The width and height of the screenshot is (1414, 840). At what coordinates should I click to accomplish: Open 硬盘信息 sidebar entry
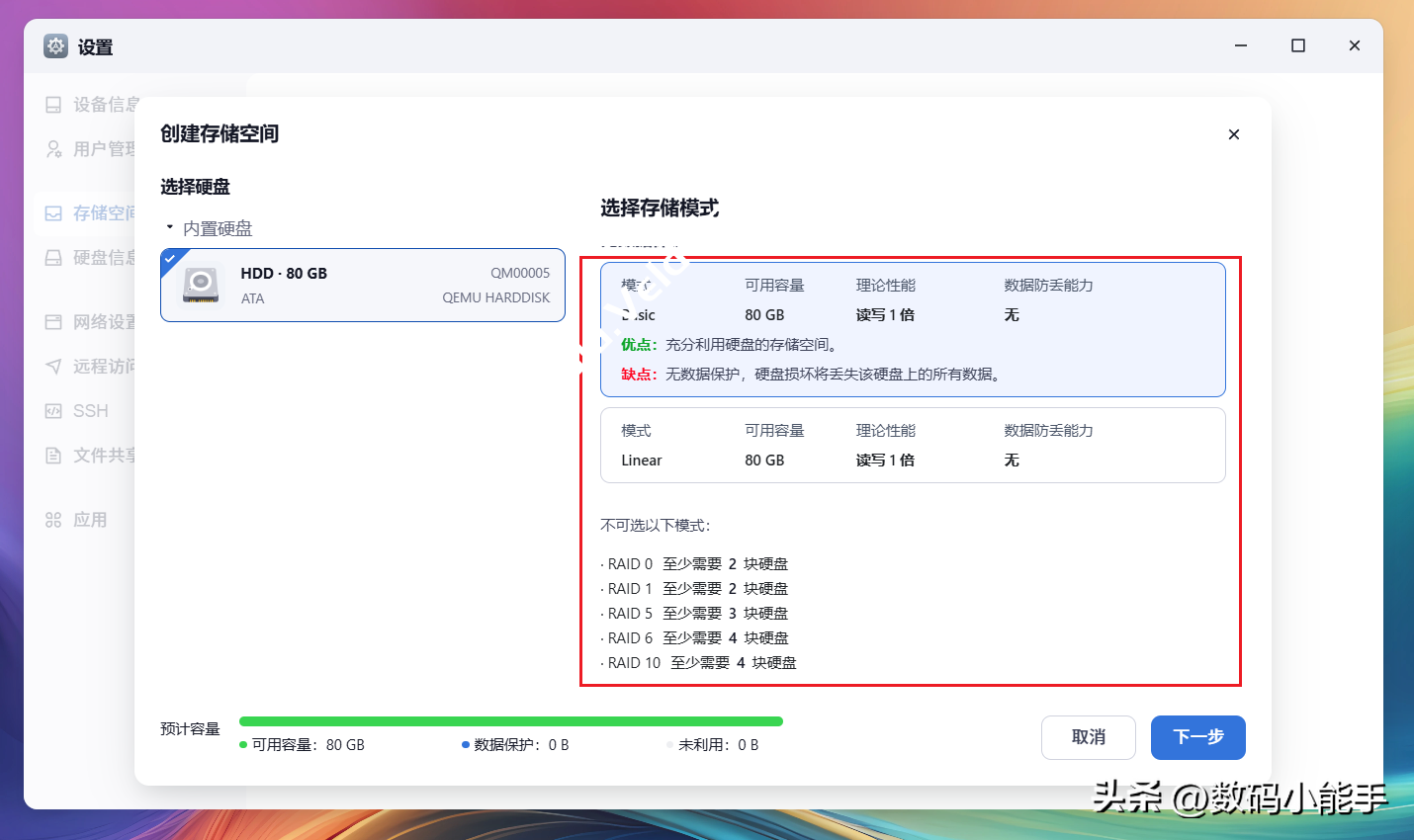[x=91, y=258]
